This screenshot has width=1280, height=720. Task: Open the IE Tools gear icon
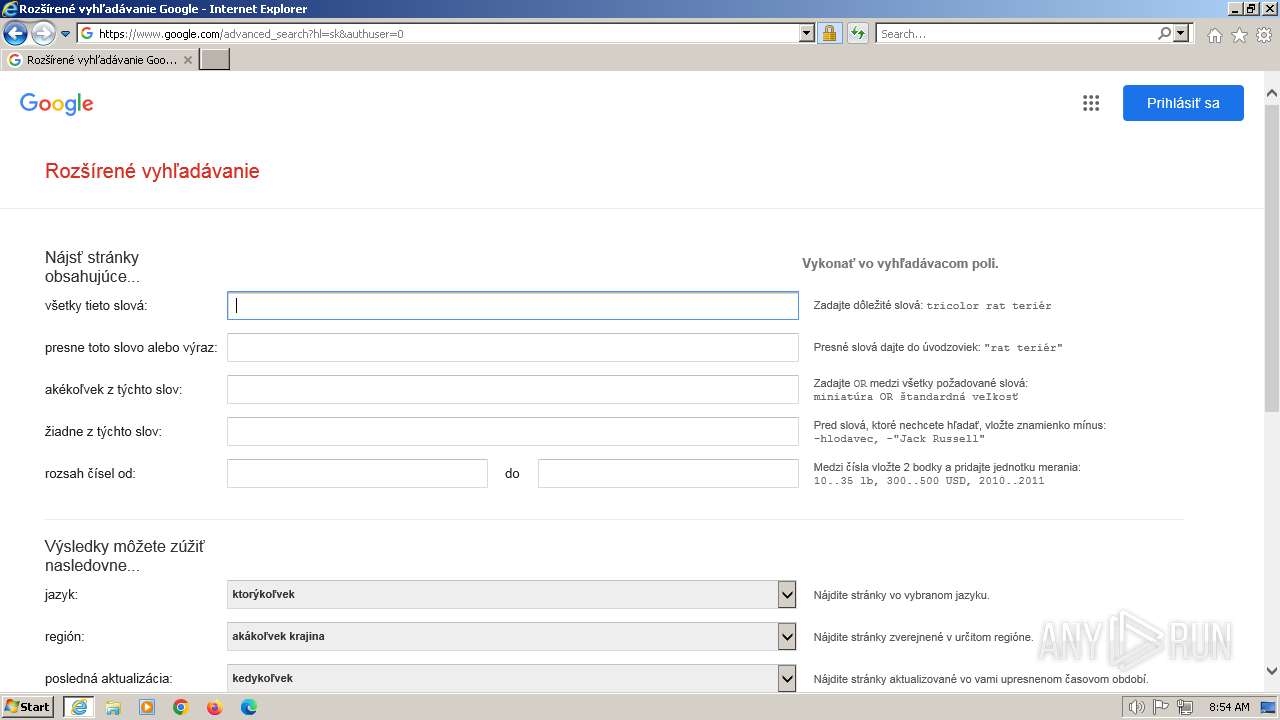1264,34
